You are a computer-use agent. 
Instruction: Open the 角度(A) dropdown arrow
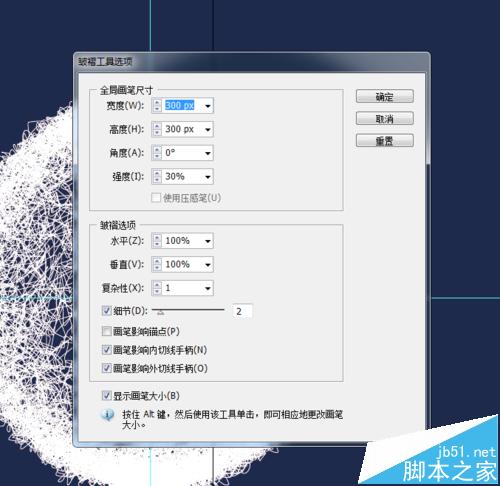[208, 153]
